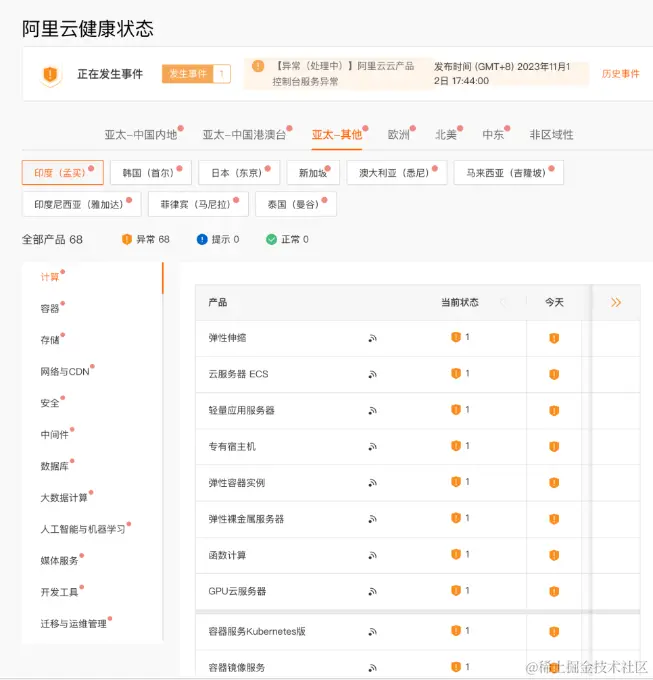This screenshot has height=680, width=653.
Task: Click the RSS subscribe icon for 函数计算
Action: tap(372, 555)
